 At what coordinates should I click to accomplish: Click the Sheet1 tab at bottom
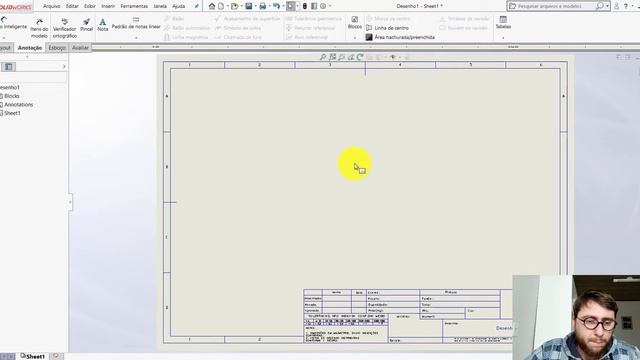(x=33, y=356)
